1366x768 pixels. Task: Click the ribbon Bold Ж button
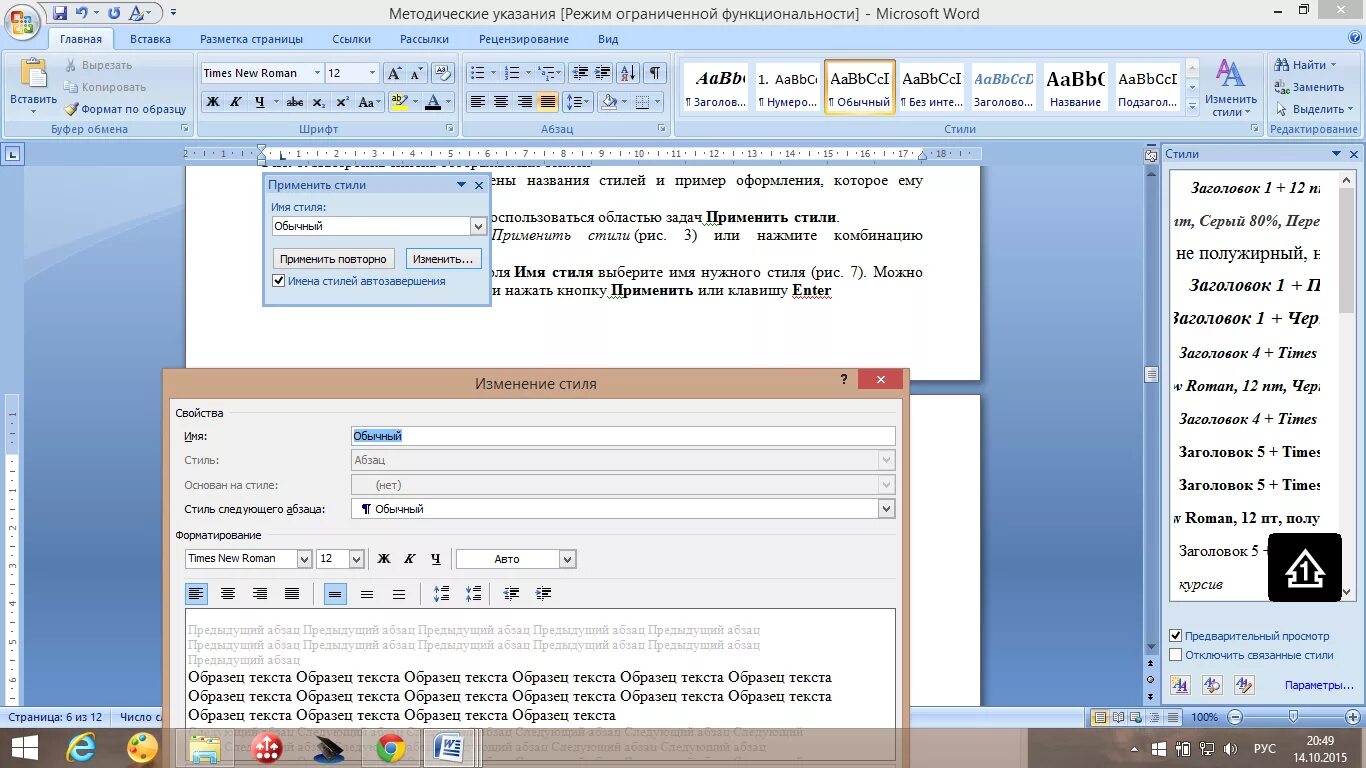click(x=213, y=102)
